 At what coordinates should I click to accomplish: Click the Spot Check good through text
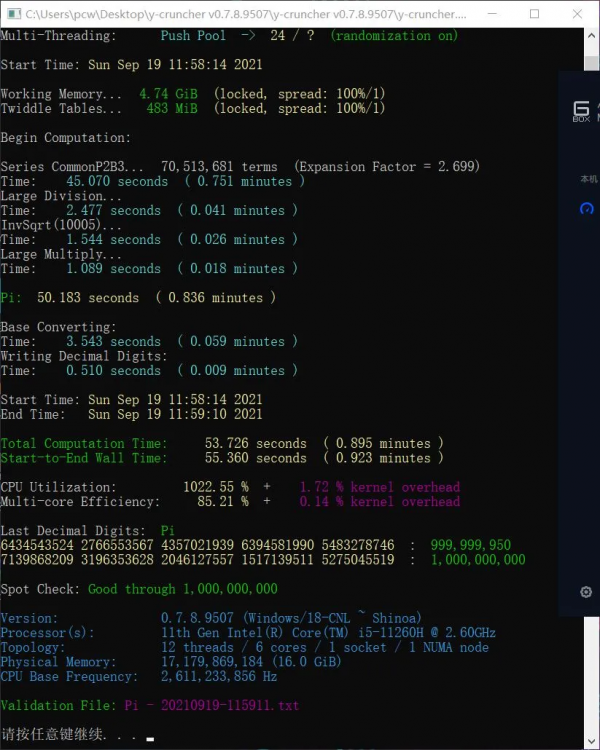click(x=182, y=589)
